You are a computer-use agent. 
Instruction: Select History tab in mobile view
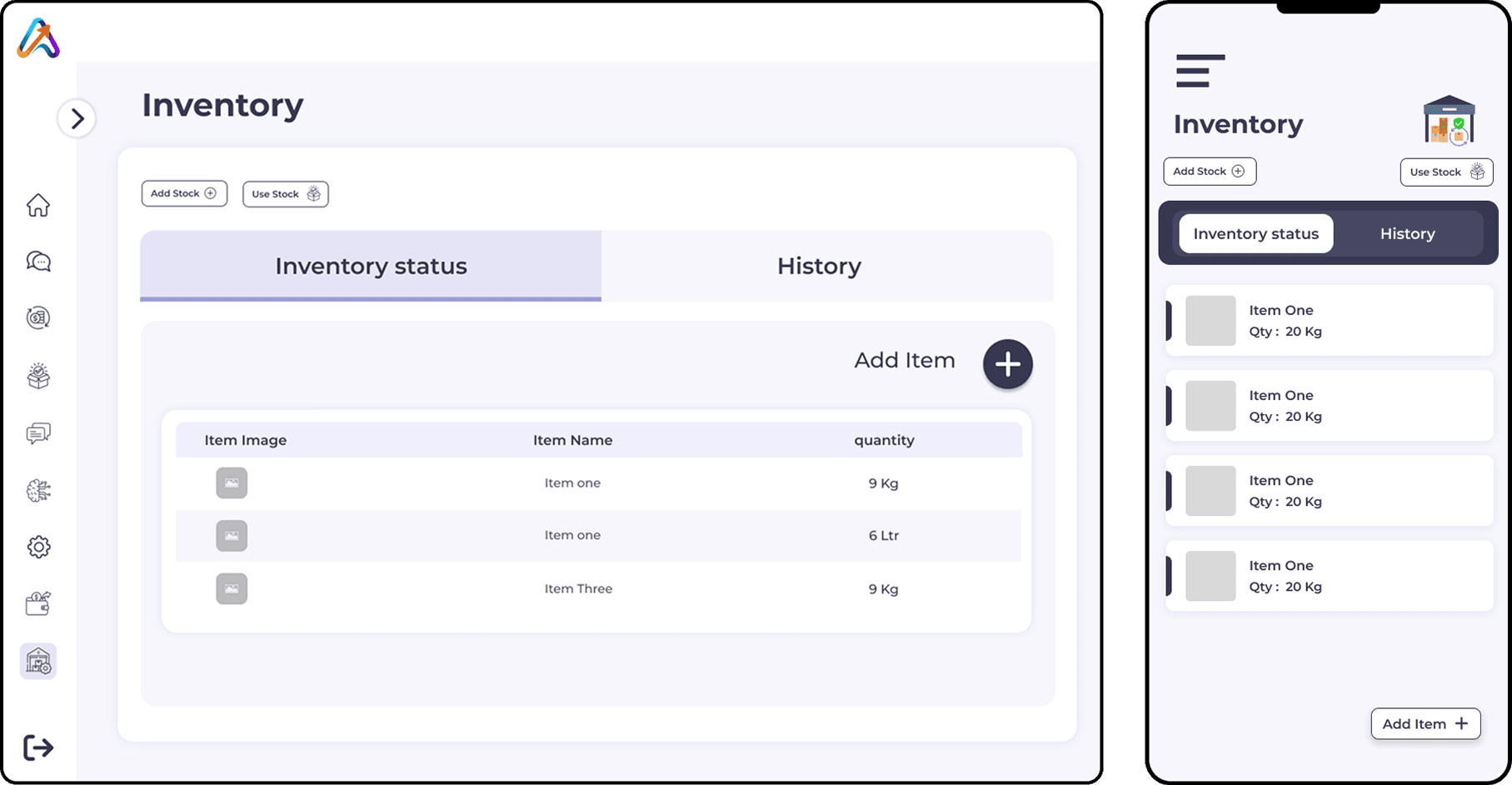coord(1408,234)
